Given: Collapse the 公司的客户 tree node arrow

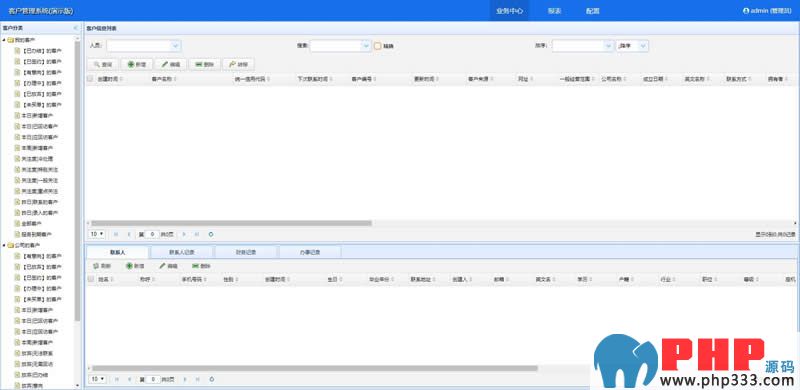Looking at the screenshot, I should (4, 245).
